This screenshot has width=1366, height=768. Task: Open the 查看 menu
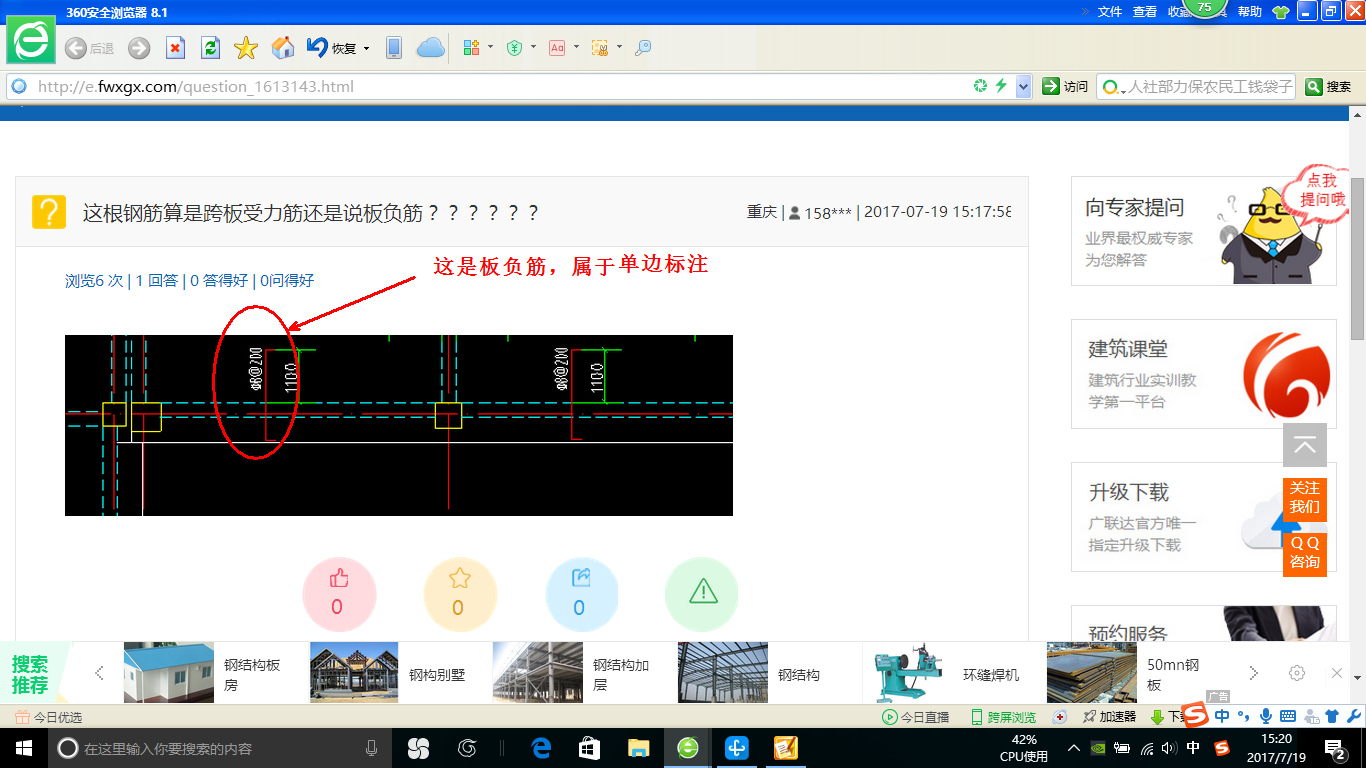1145,12
